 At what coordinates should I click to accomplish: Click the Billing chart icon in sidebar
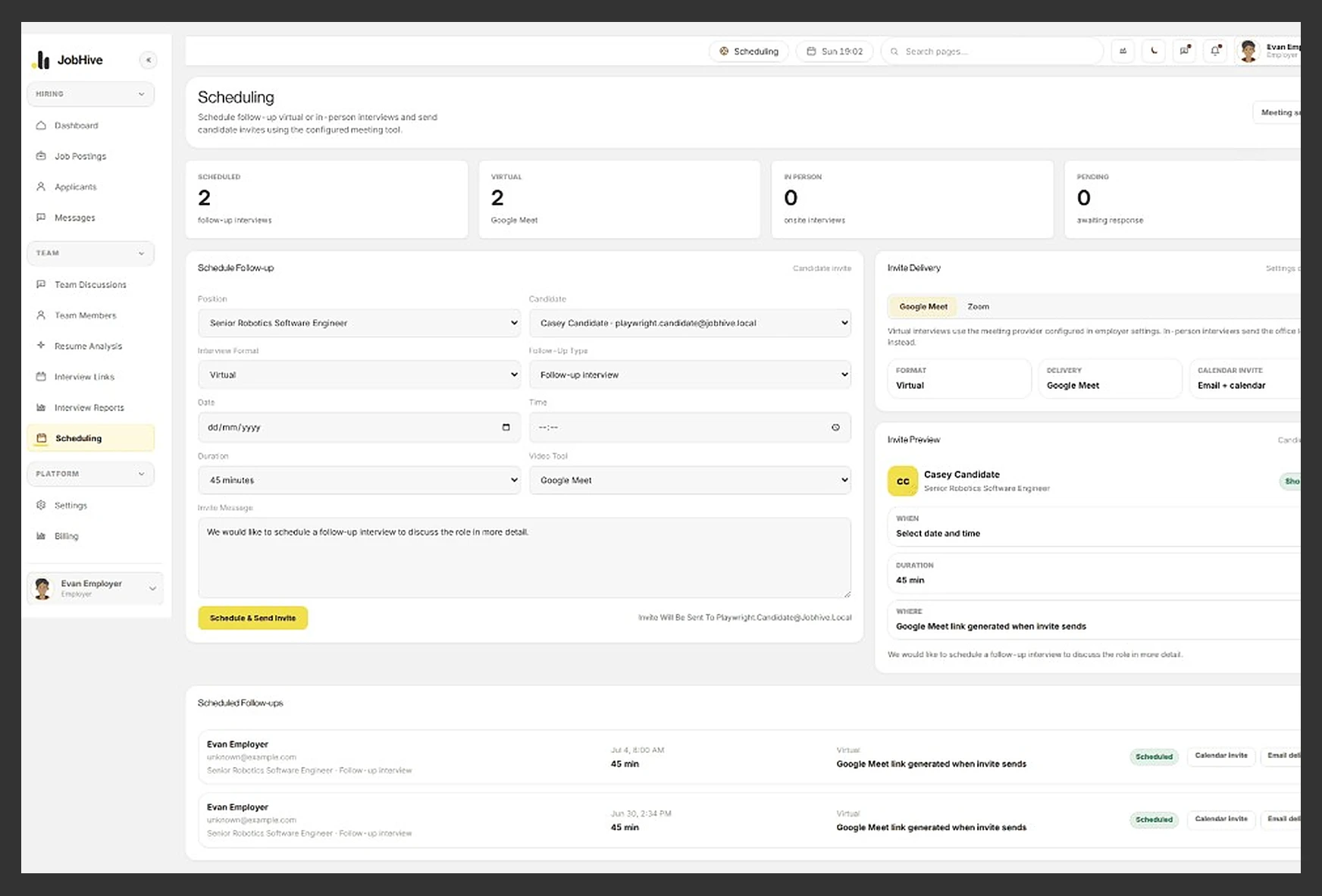click(x=41, y=536)
